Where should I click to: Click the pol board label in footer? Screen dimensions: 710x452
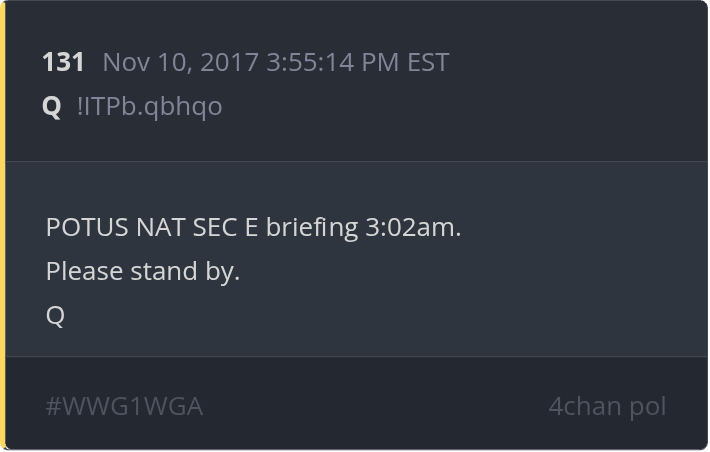pos(648,407)
